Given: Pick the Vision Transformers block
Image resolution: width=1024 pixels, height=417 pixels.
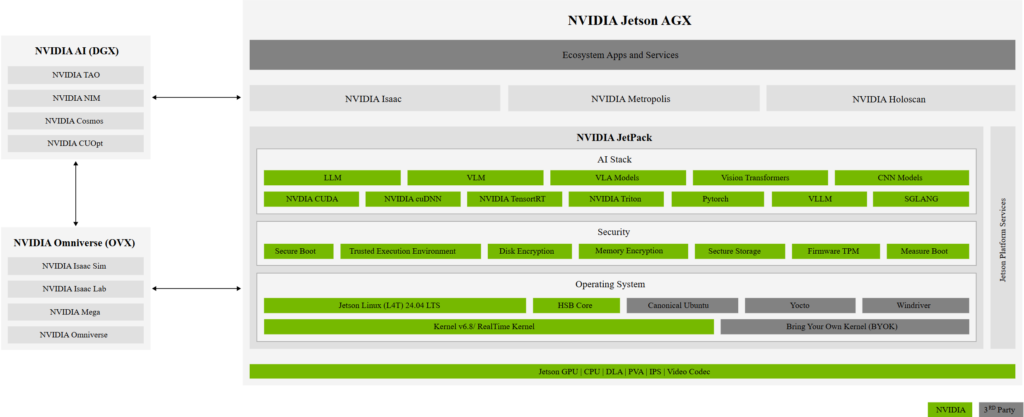Looking at the screenshot, I should click(760, 178).
